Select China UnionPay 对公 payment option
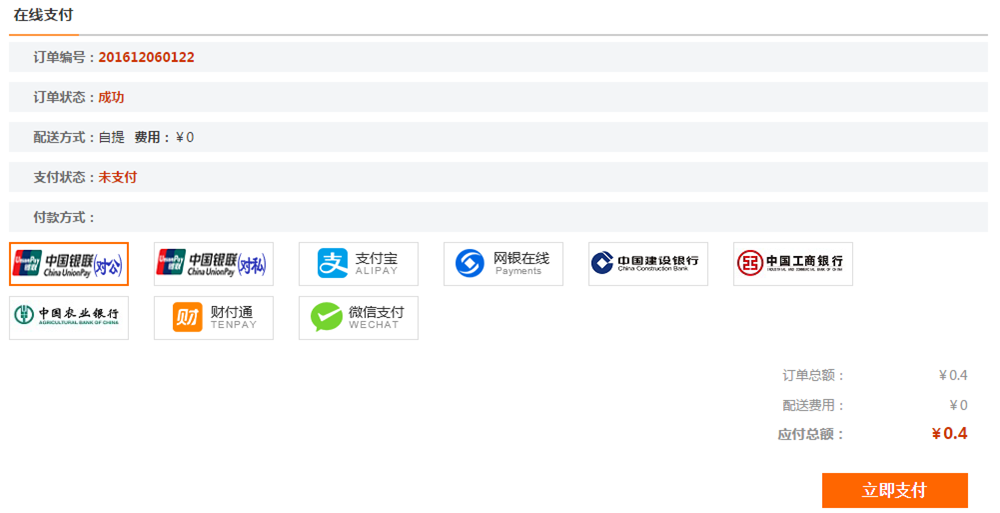 (x=69, y=264)
